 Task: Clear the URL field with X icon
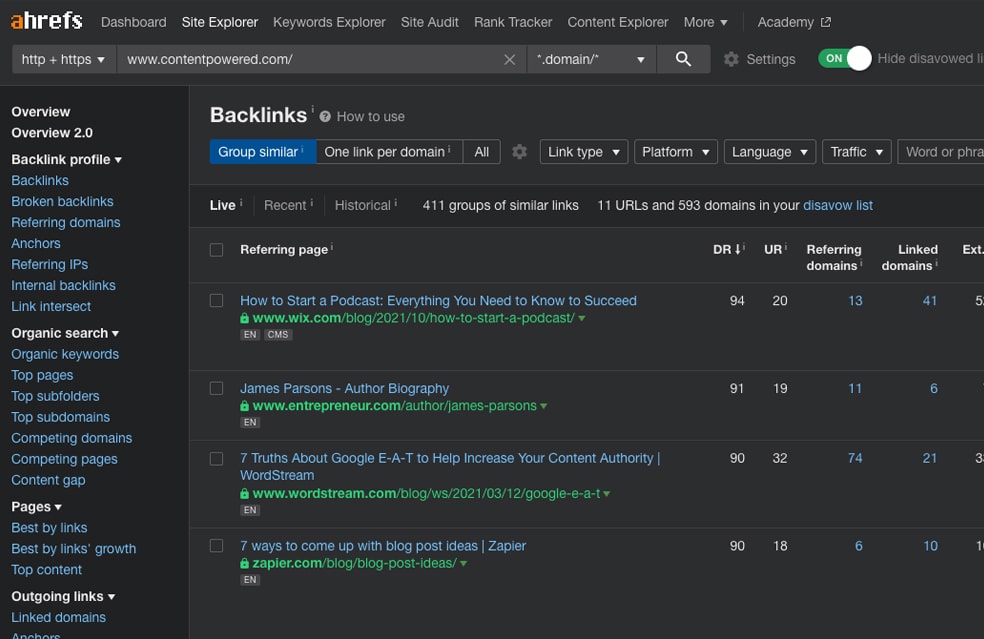coord(510,60)
